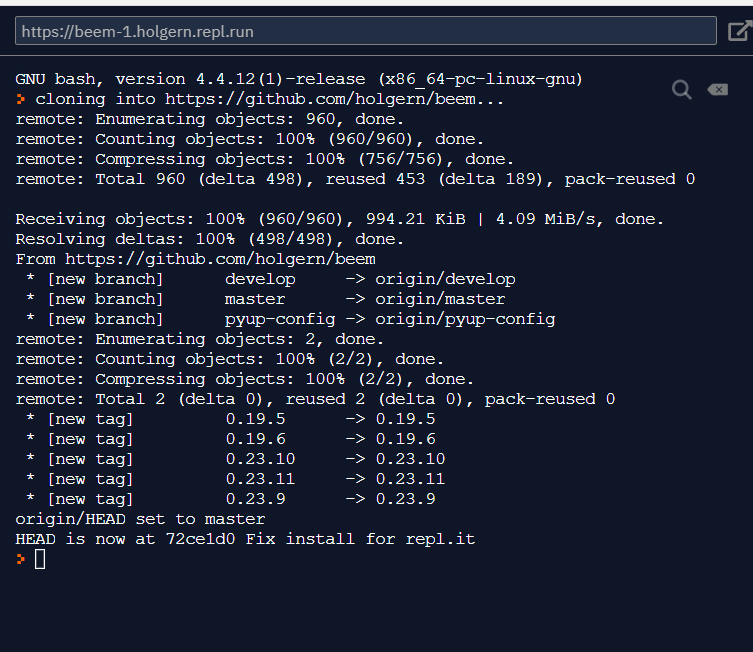Click the orange prompt arrow before 'cloning into'
753x652 pixels.
(20, 99)
